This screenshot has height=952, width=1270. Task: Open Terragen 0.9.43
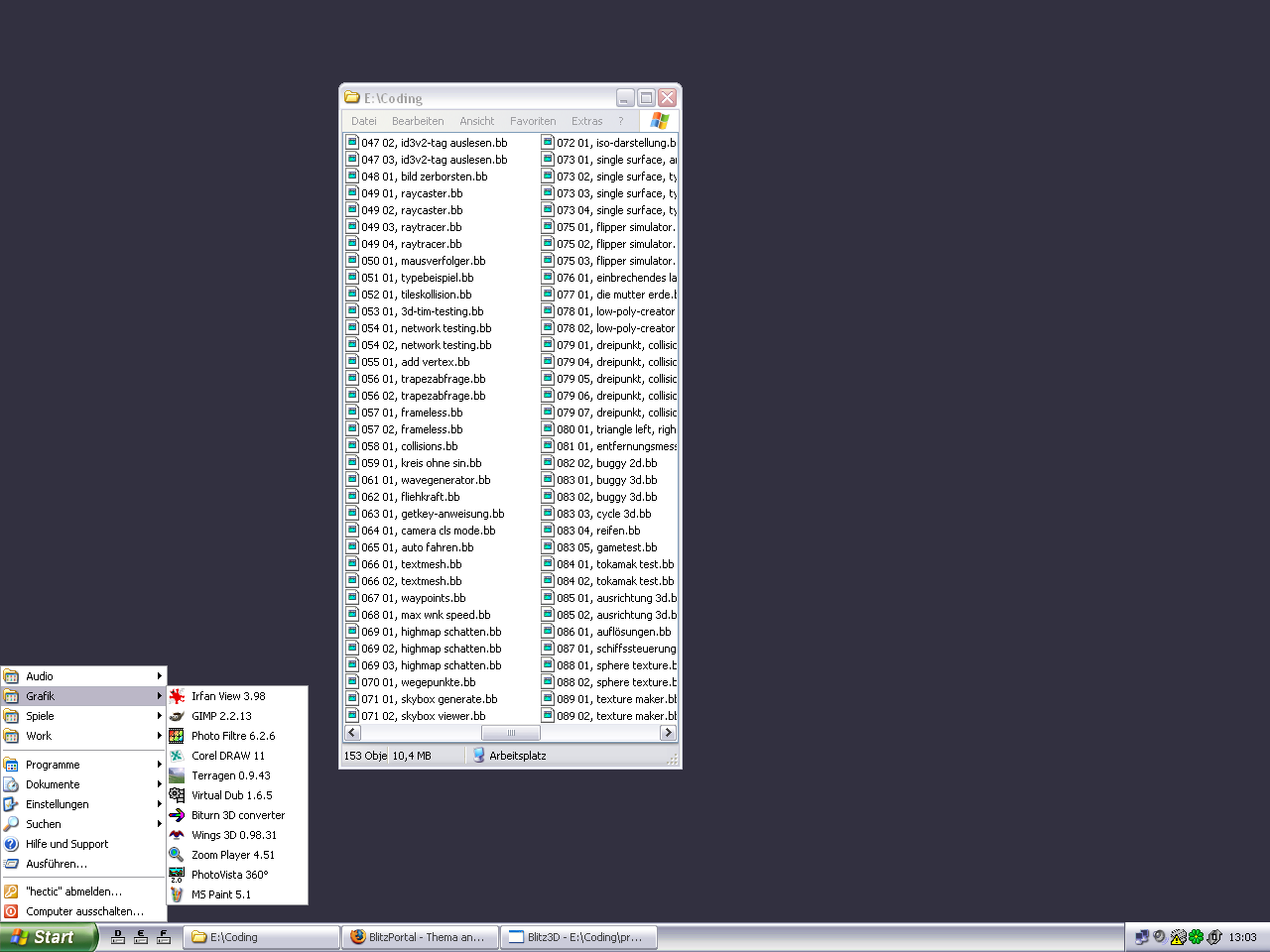point(230,775)
